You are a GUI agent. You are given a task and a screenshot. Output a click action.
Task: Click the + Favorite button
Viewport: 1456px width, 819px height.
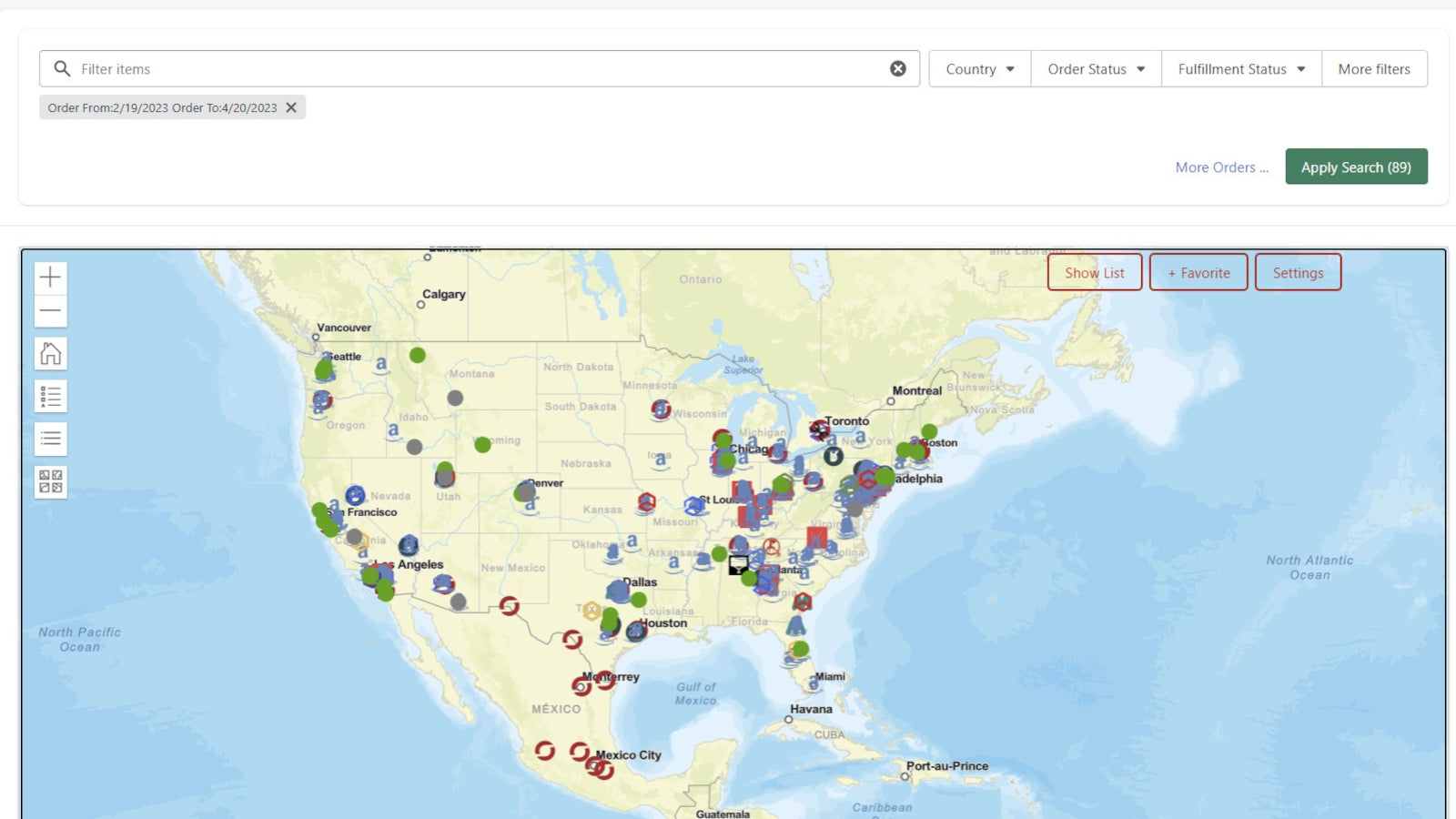[x=1198, y=272]
